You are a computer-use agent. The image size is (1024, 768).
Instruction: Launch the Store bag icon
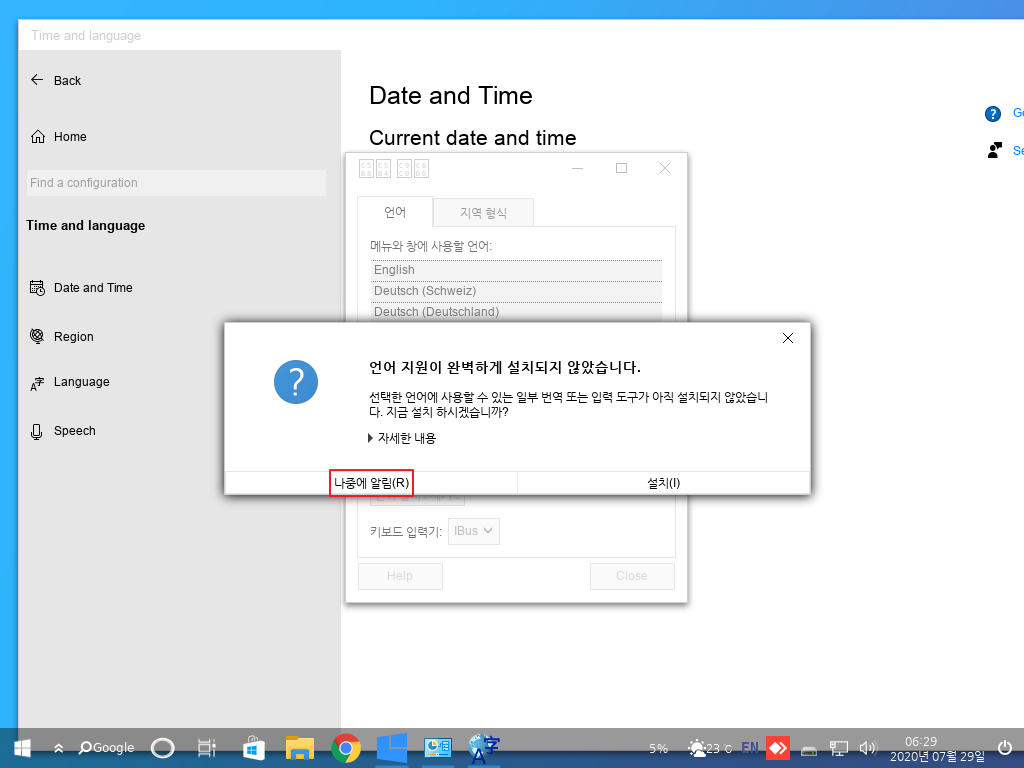point(253,748)
